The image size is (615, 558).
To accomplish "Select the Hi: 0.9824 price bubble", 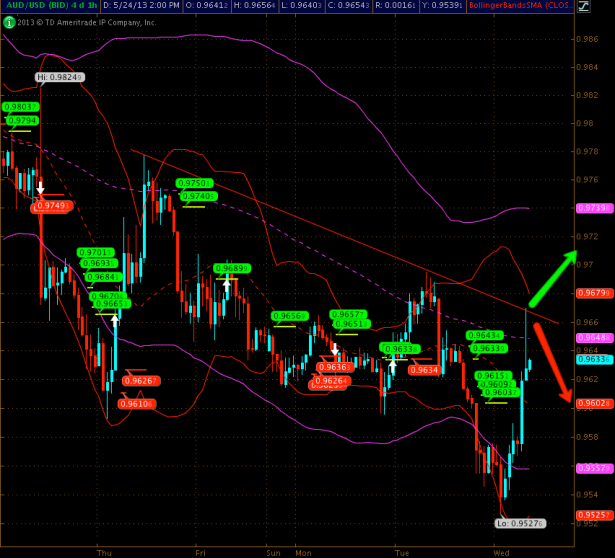I will [59, 76].
